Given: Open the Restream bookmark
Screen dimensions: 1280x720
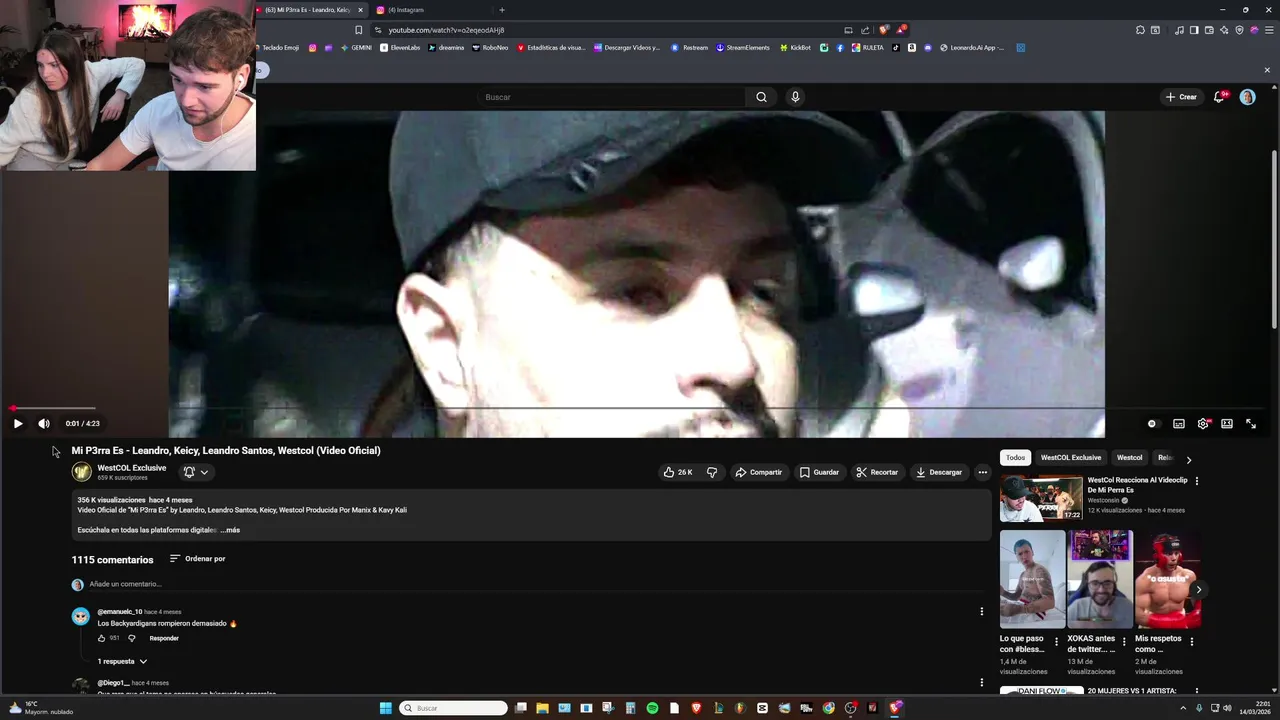Looking at the screenshot, I should 690,48.
